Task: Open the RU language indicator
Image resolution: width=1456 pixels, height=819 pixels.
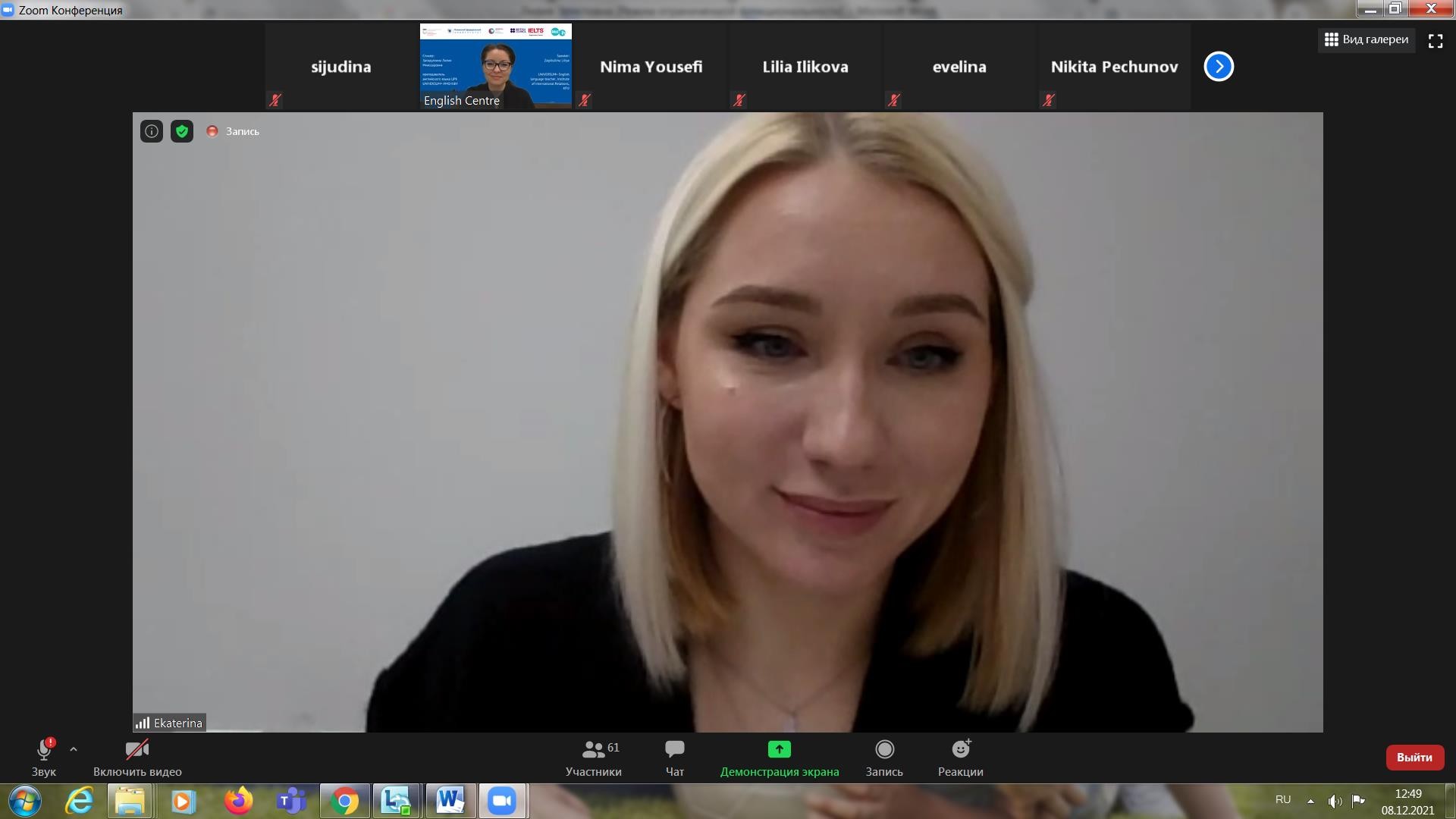Action: click(1283, 800)
